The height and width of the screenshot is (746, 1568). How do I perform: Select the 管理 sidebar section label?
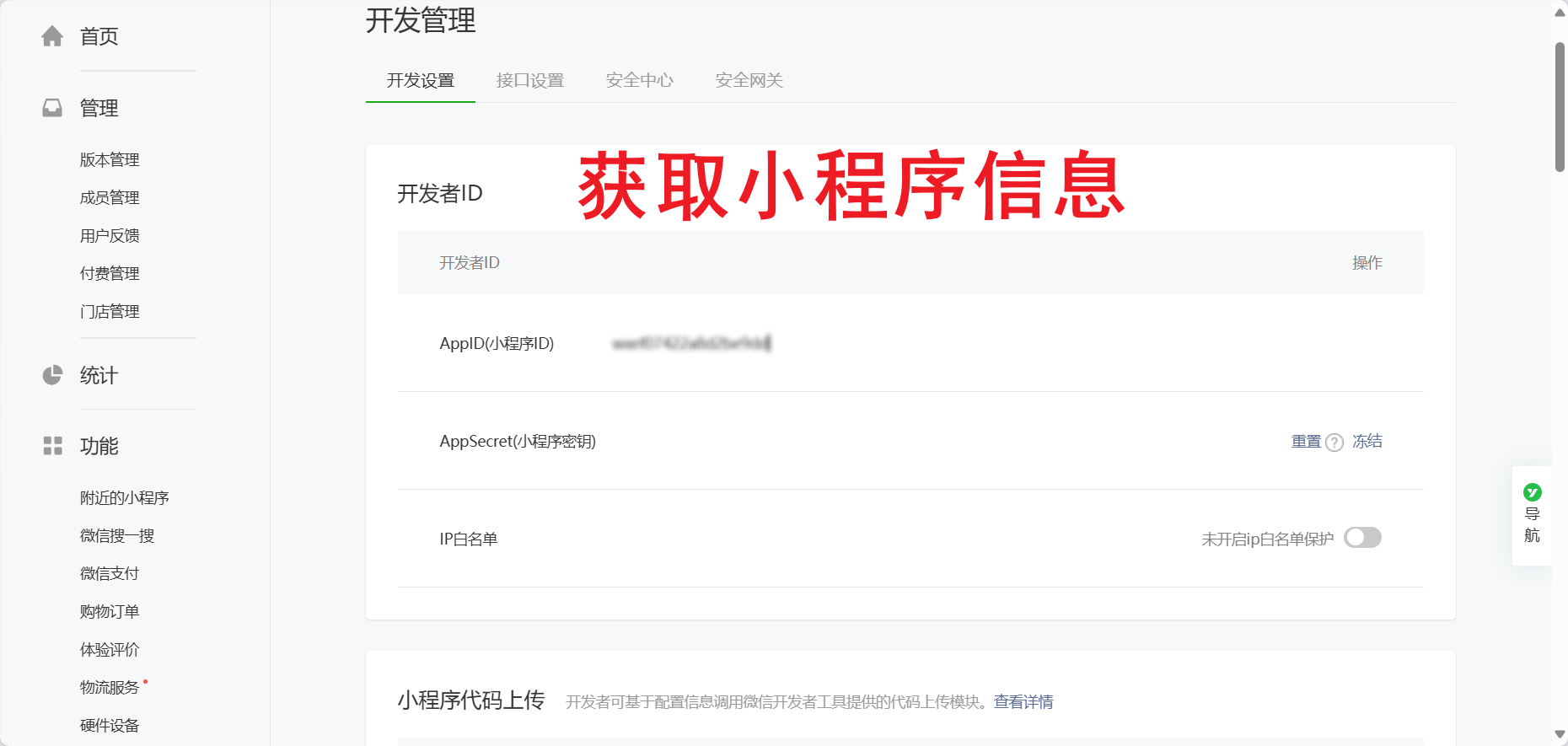point(99,108)
